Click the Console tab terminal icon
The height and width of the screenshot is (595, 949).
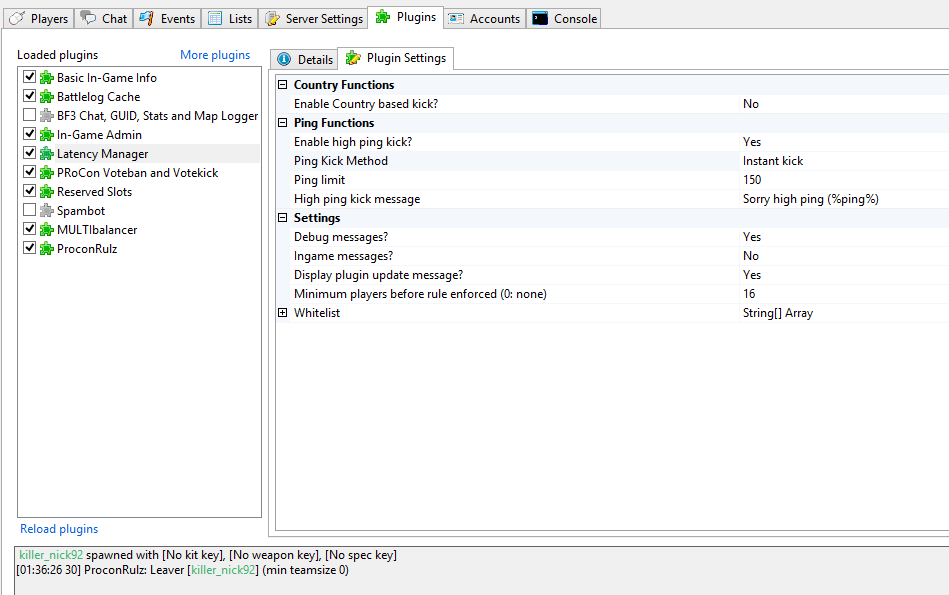click(540, 18)
